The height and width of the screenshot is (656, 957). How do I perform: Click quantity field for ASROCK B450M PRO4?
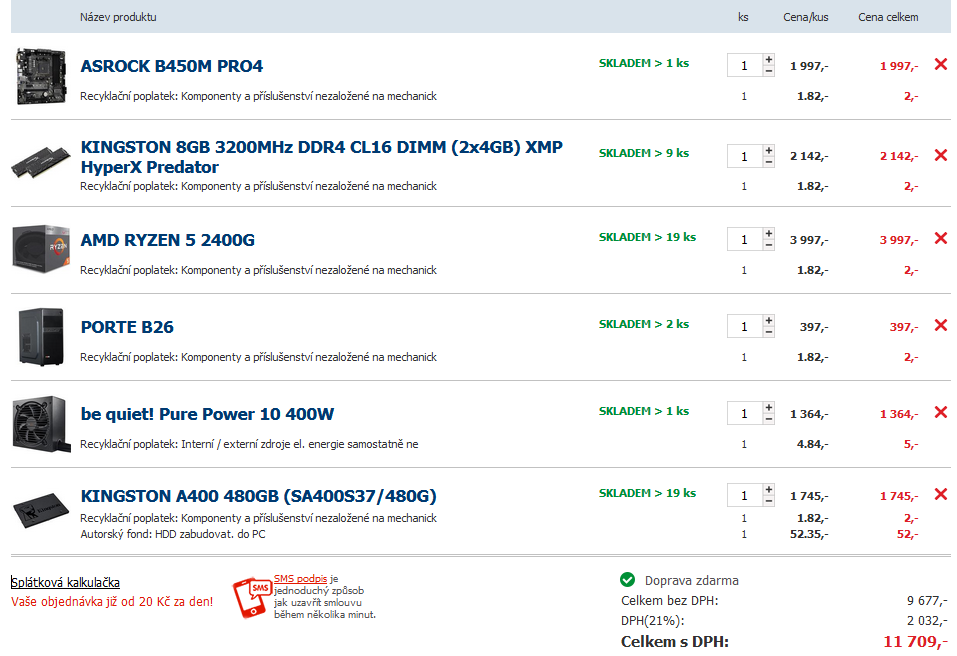pyautogui.click(x=745, y=65)
